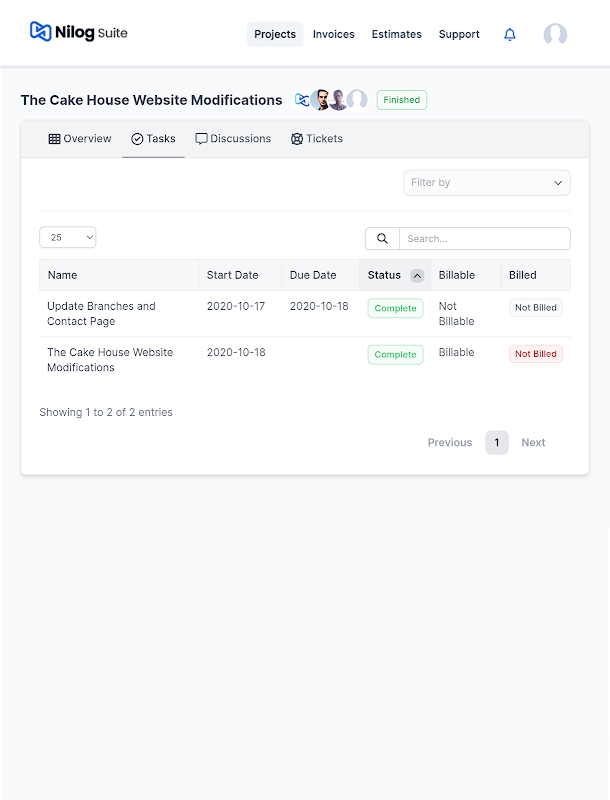Switch to the Overview tab
The image size is (610, 800).
click(80, 139)
